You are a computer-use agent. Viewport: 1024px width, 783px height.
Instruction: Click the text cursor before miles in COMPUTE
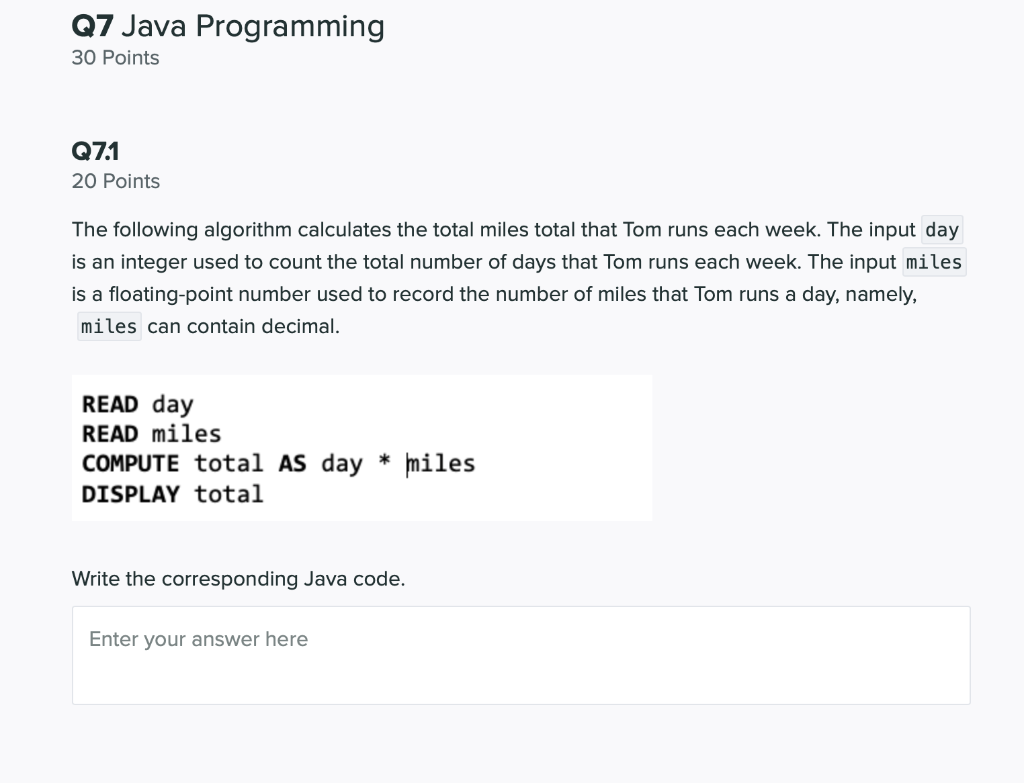click(x=407, y=463)
